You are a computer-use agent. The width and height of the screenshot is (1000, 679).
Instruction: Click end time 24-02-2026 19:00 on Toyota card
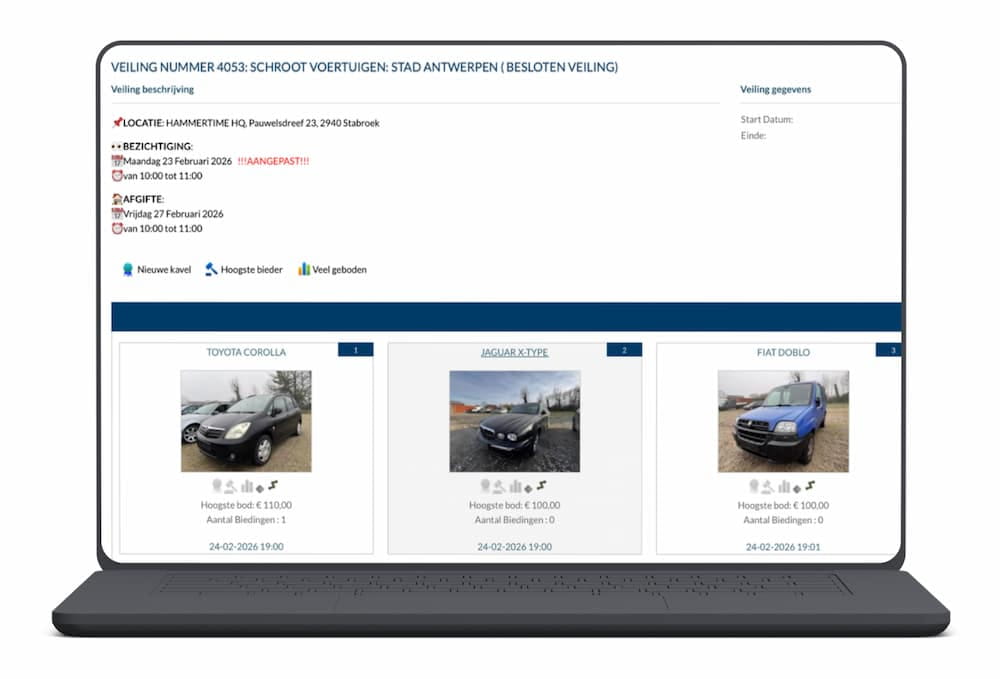click(246, 546)
